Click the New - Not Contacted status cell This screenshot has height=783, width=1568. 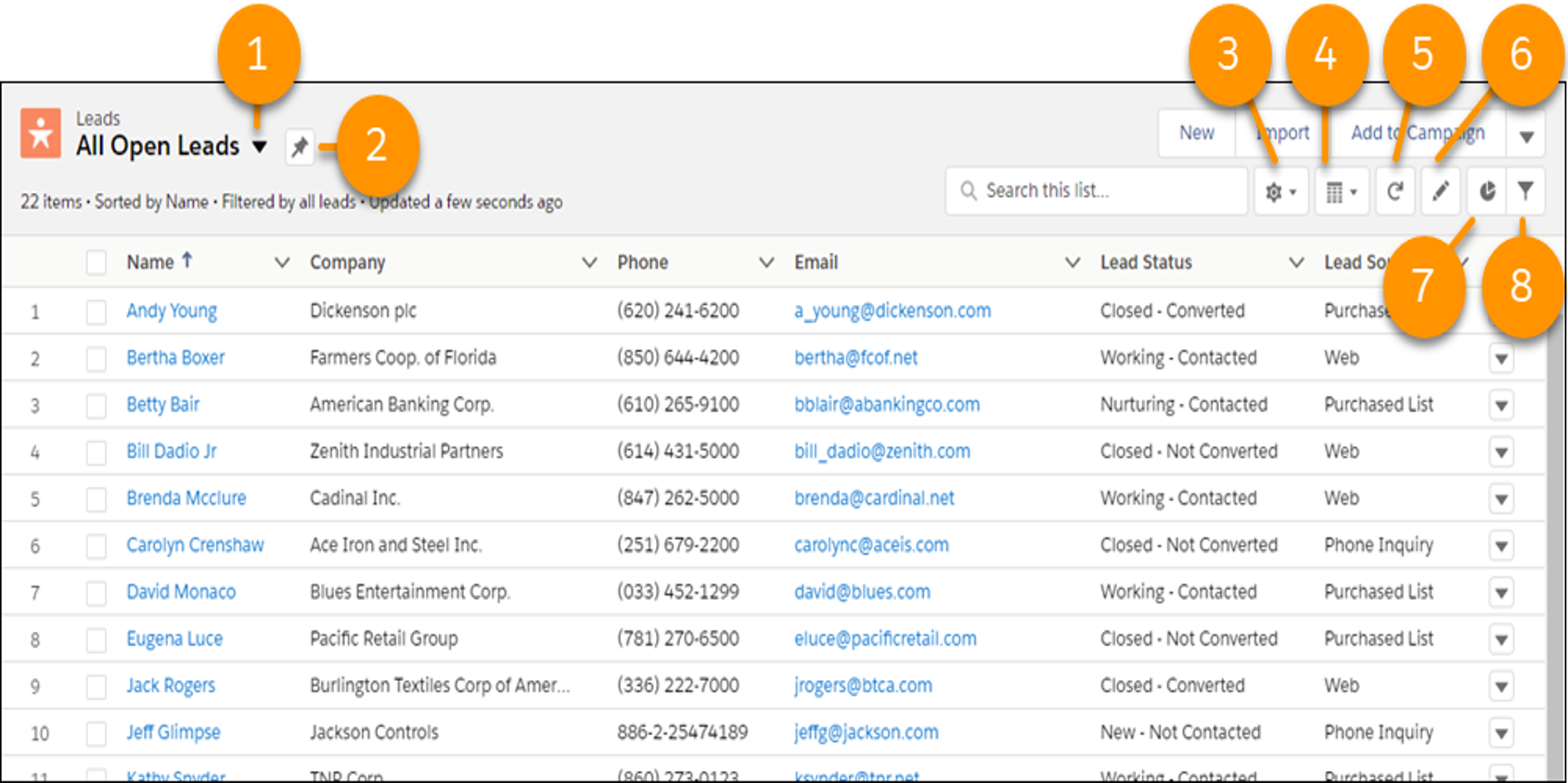pos(1180,733)
